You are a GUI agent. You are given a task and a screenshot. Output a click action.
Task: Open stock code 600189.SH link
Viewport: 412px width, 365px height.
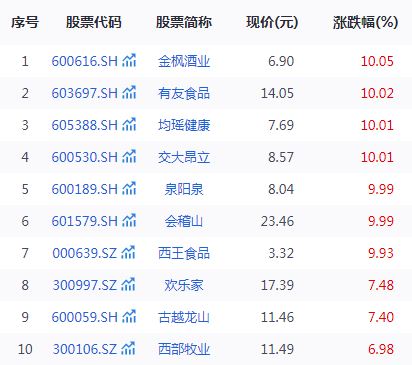tap(85, 189)
